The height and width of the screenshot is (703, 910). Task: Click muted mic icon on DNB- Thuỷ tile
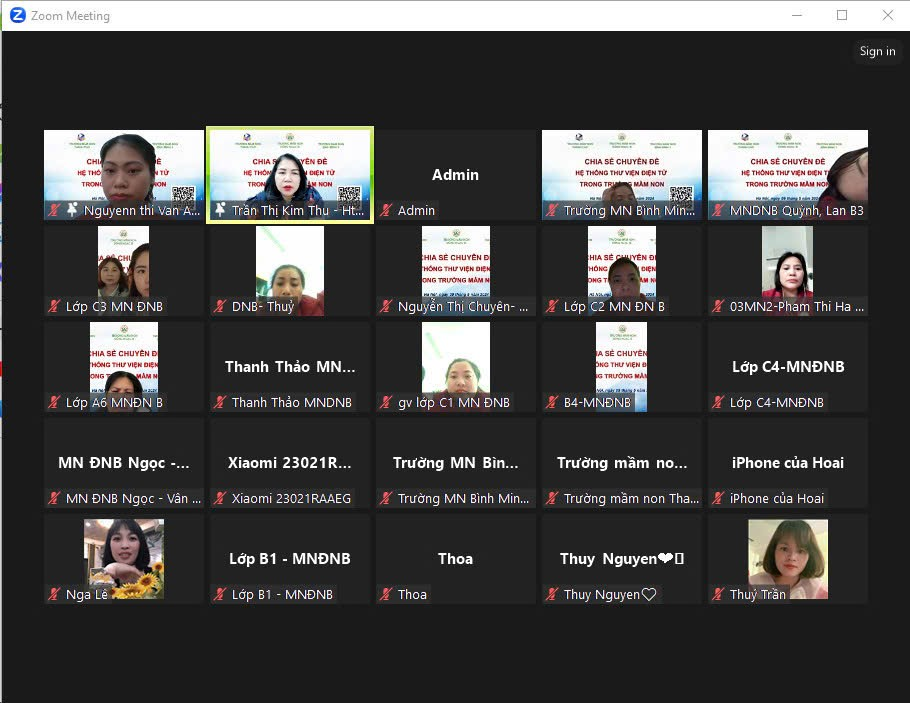(221, 307)
